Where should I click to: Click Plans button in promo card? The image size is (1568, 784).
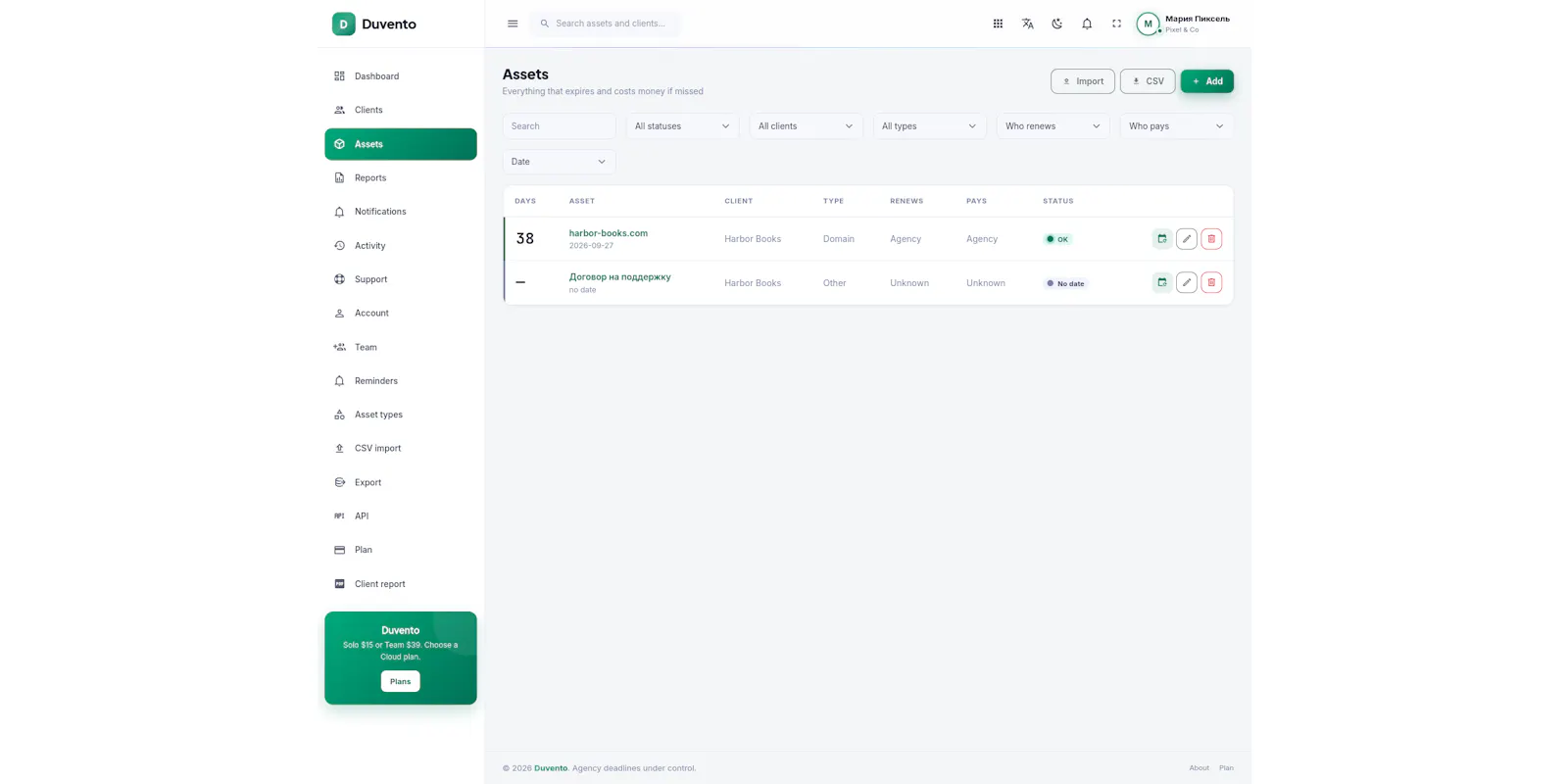pos(400,681)
